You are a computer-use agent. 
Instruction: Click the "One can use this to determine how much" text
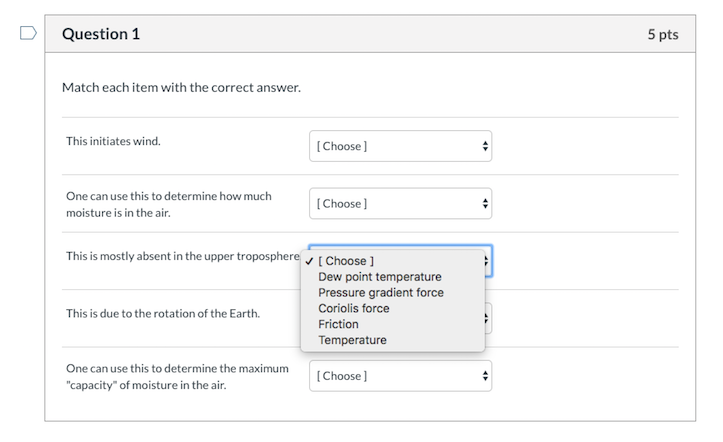169,196
